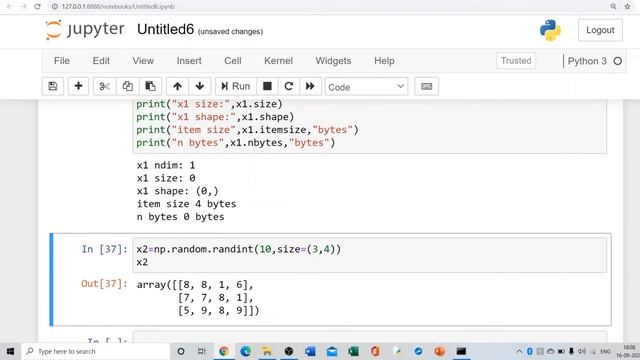Click the browser zoom magnifier icon
The width and height of the screenshot is (640, 360).
[613, 7]
